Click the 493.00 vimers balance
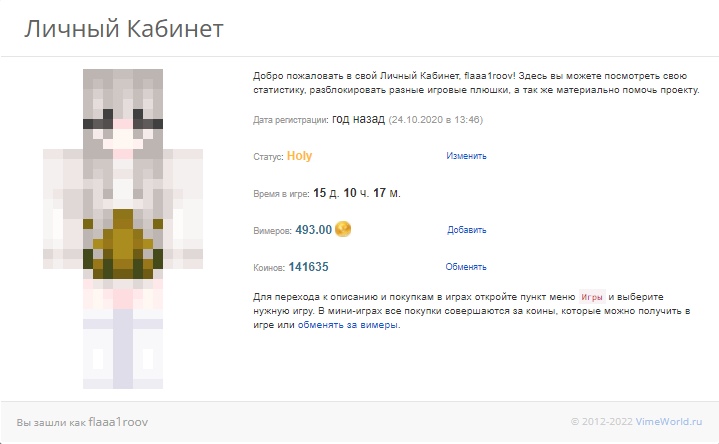The width and height of the screenshot is (719, 444). click(x=314, y=230)
